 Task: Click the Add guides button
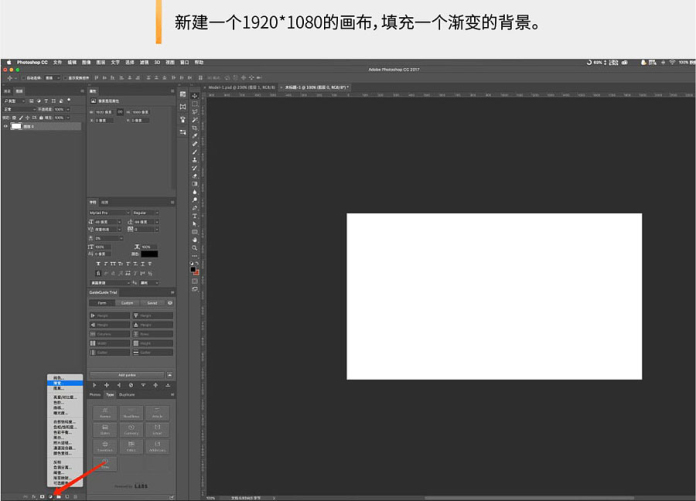coord(127,375)
